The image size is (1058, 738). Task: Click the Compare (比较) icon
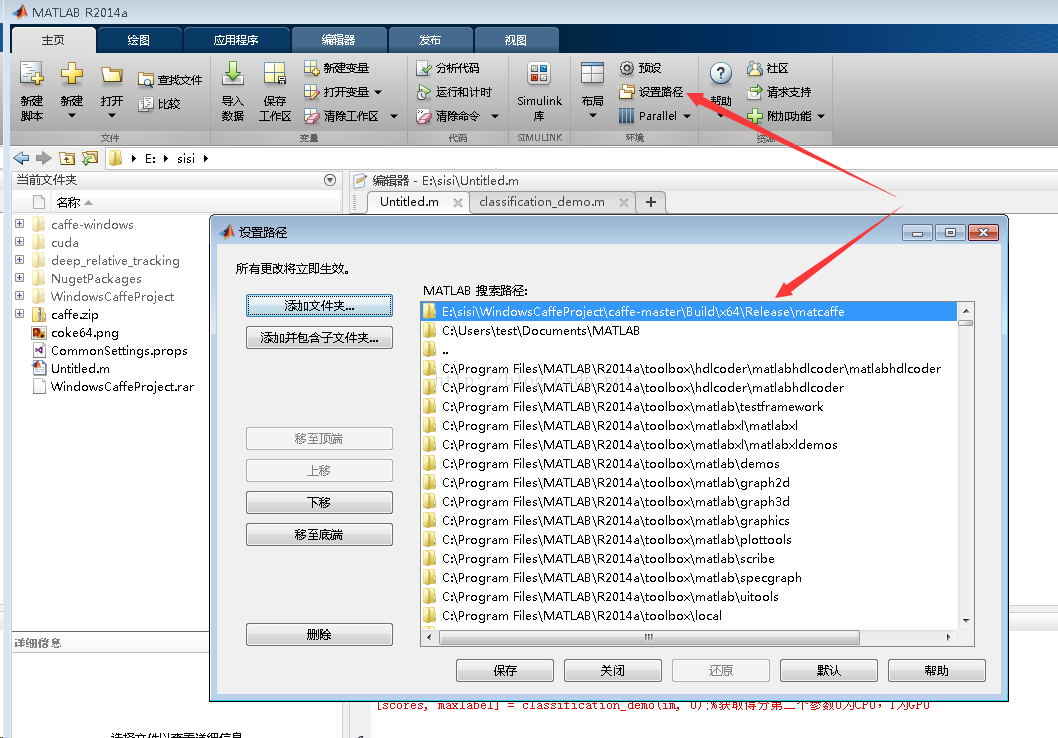(145, 104)
